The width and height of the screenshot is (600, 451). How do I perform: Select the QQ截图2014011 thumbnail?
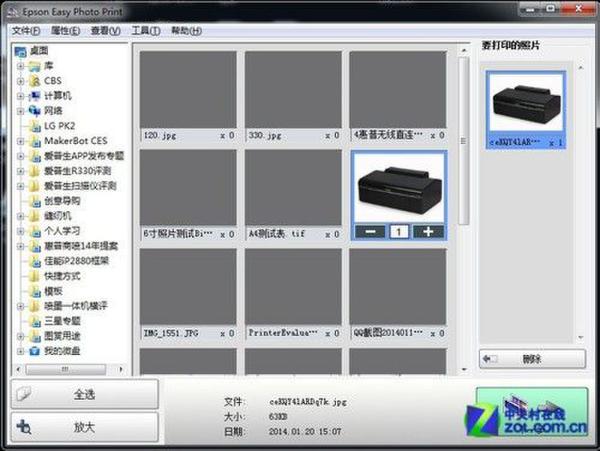pos(398,287)
